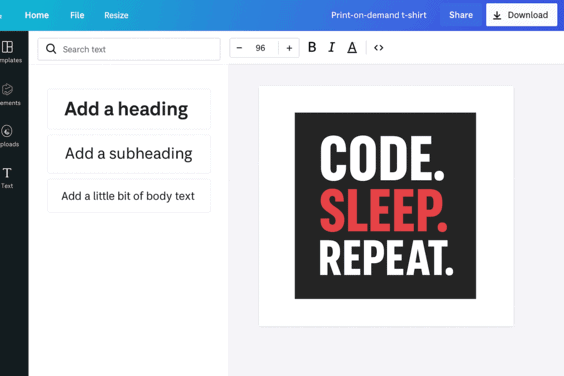Open the Home menu
Viewport: 564px width, 376px height.
(x=37, y=15)
